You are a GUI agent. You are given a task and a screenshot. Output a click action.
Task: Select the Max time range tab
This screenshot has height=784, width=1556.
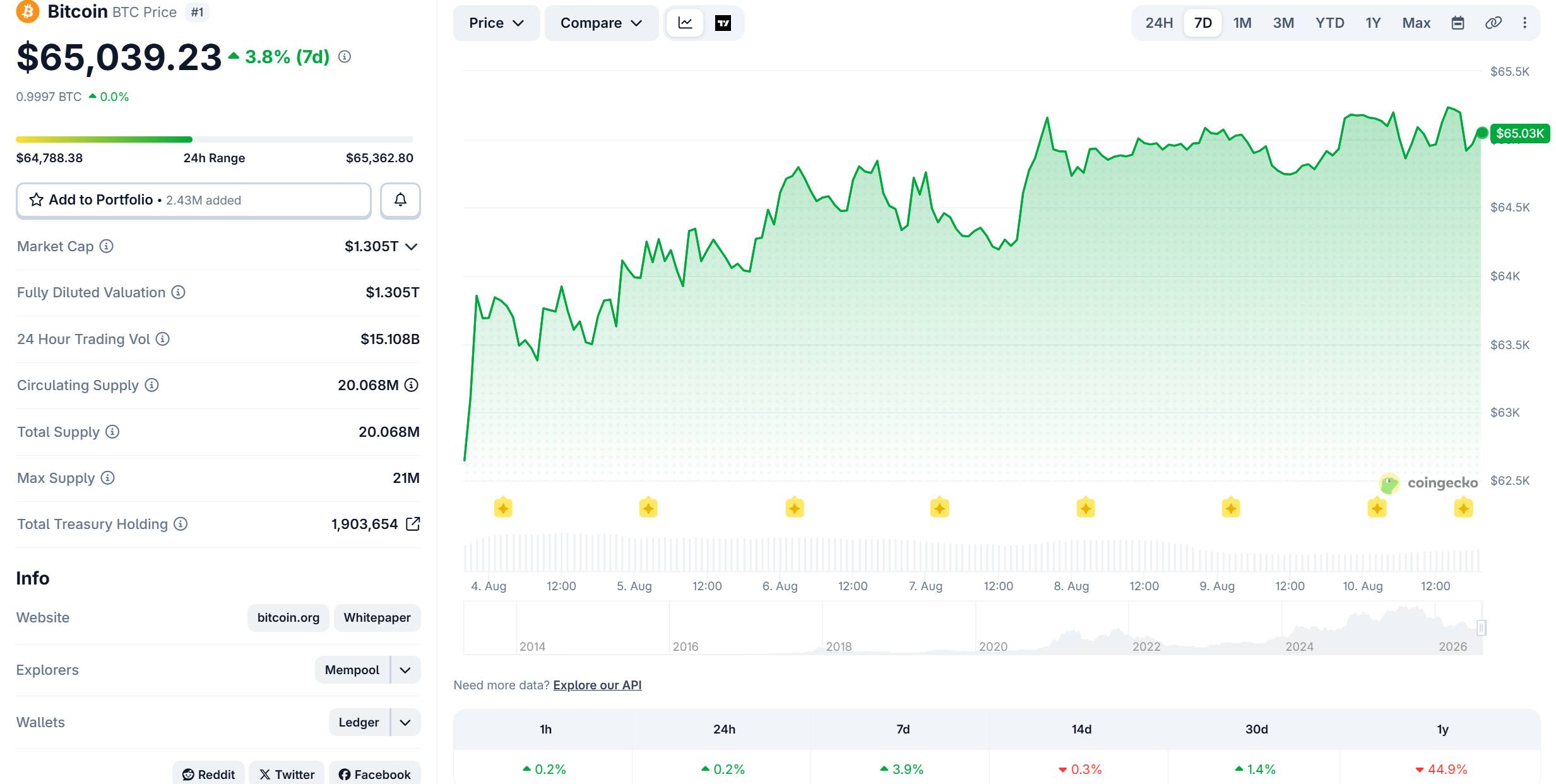click(x=1416, y=23)
